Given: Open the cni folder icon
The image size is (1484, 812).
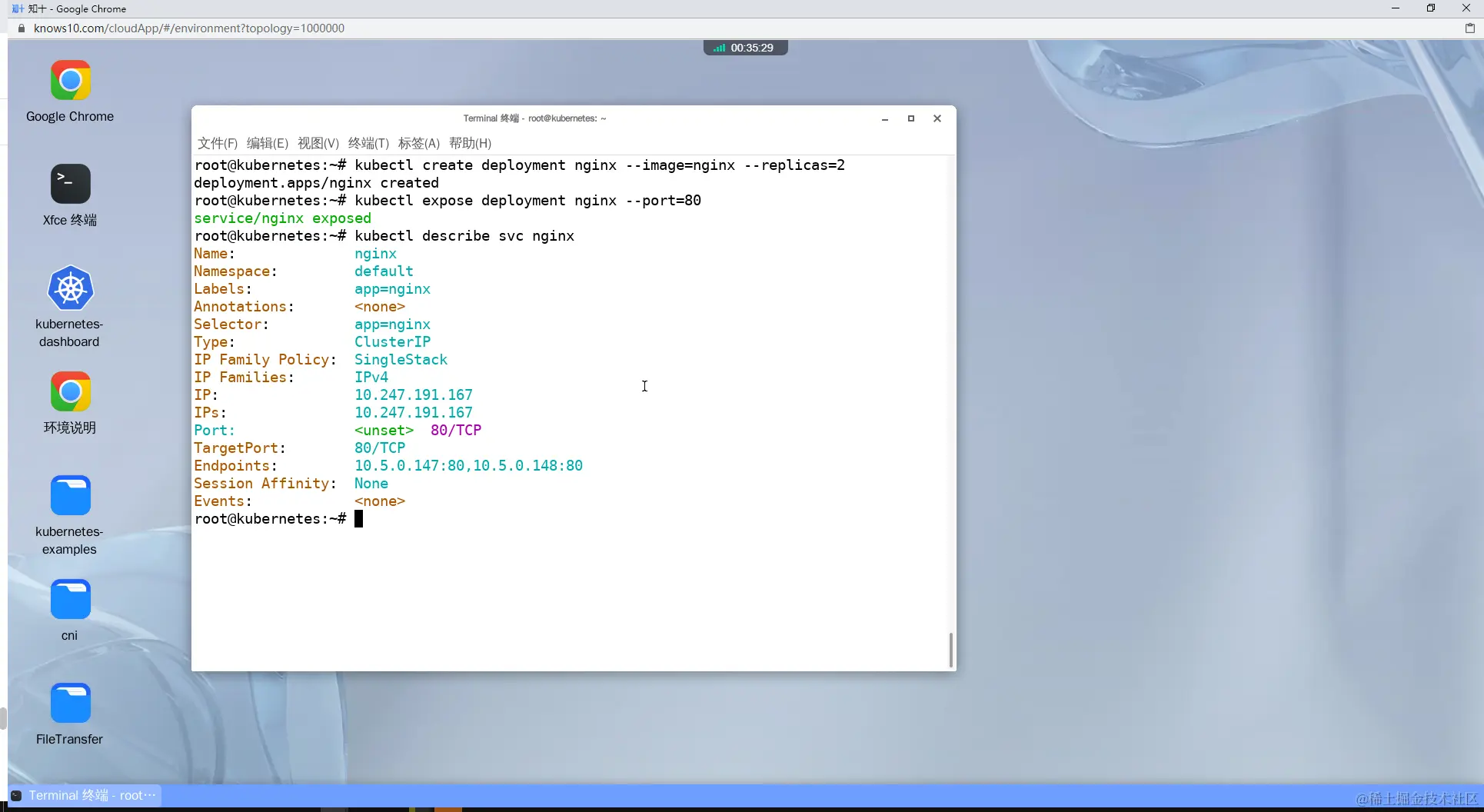Looking at the screenshot, I should point(70,600).
